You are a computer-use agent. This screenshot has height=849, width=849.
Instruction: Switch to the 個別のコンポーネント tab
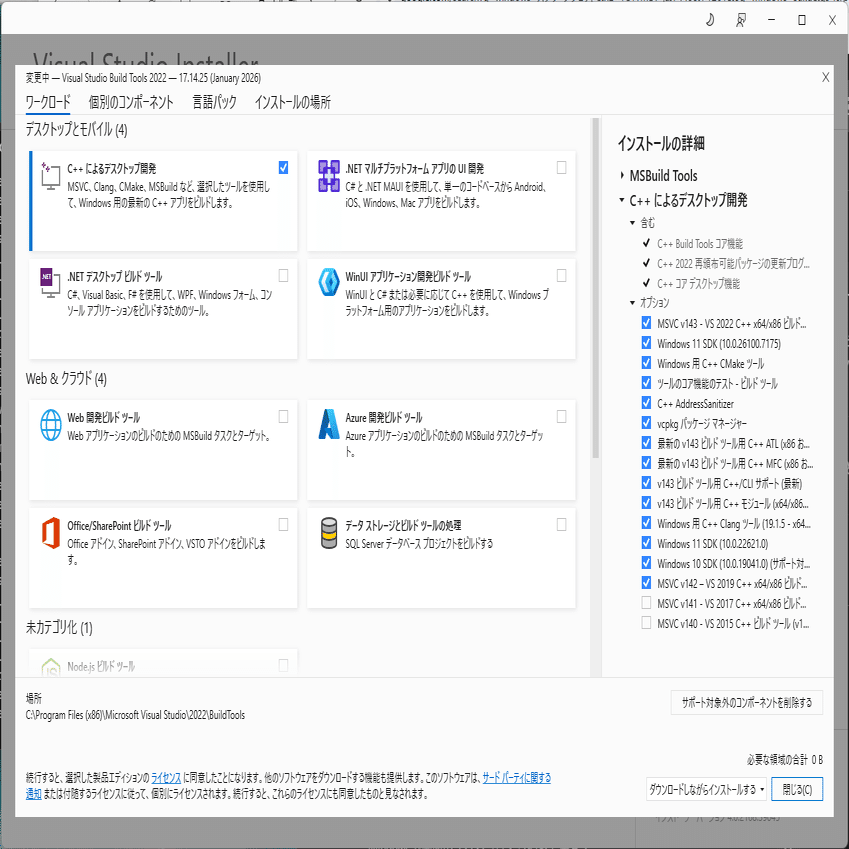pos(131,102)
